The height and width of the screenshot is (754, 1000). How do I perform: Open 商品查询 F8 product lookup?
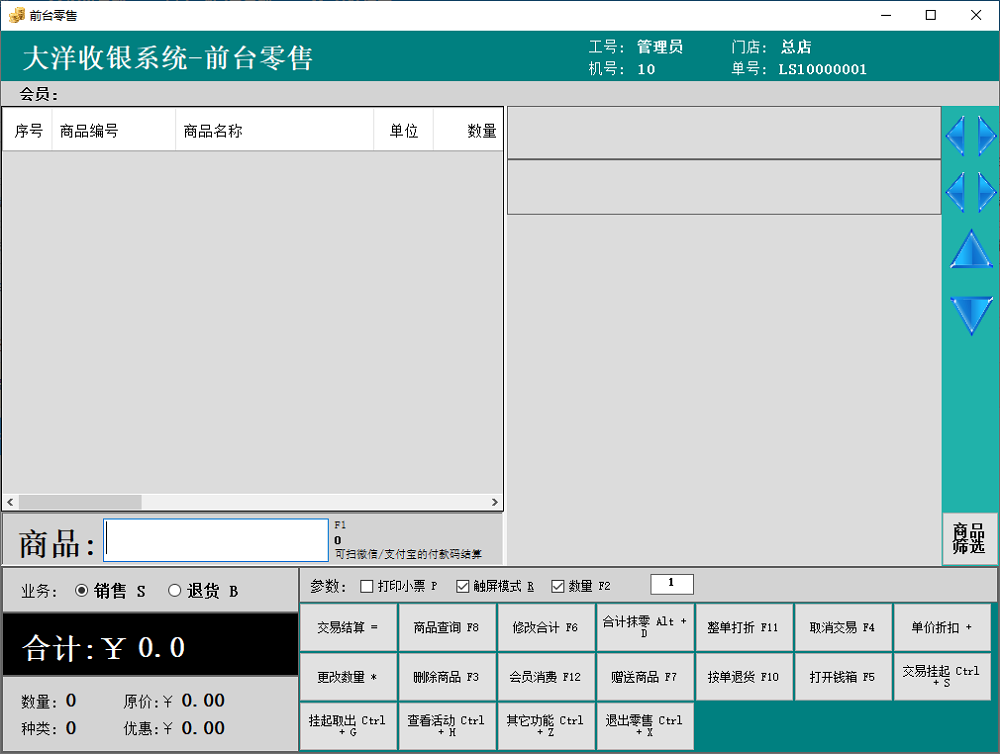click(446, 627)
